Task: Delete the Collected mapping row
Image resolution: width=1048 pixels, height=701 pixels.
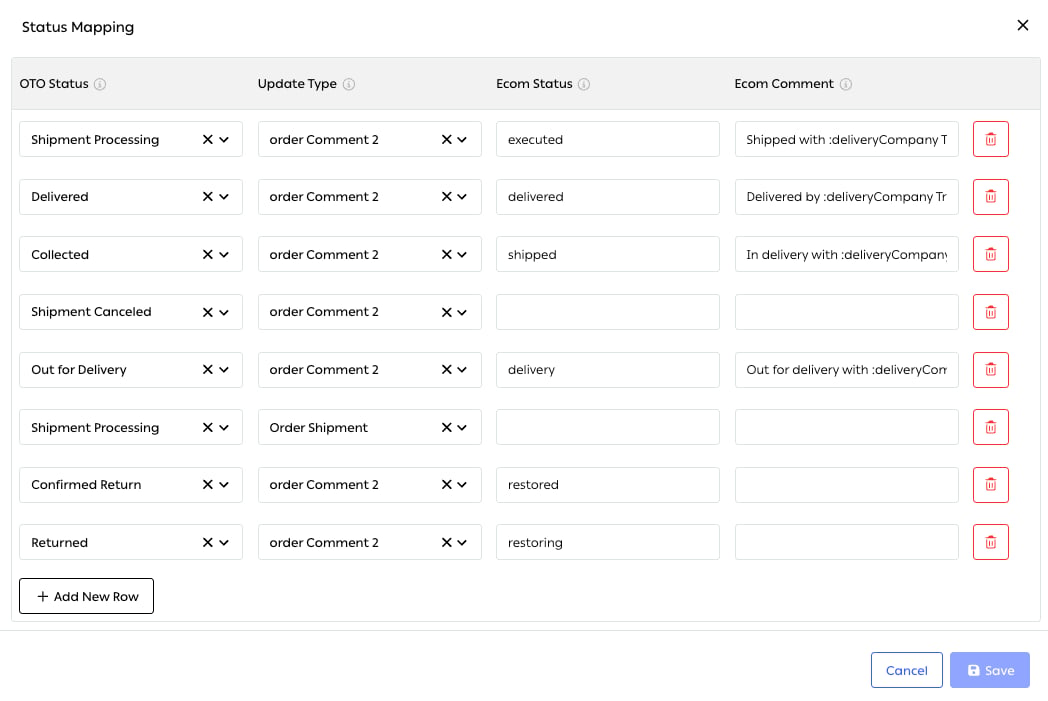Action: pyautogui.click(x=991, y=254)
